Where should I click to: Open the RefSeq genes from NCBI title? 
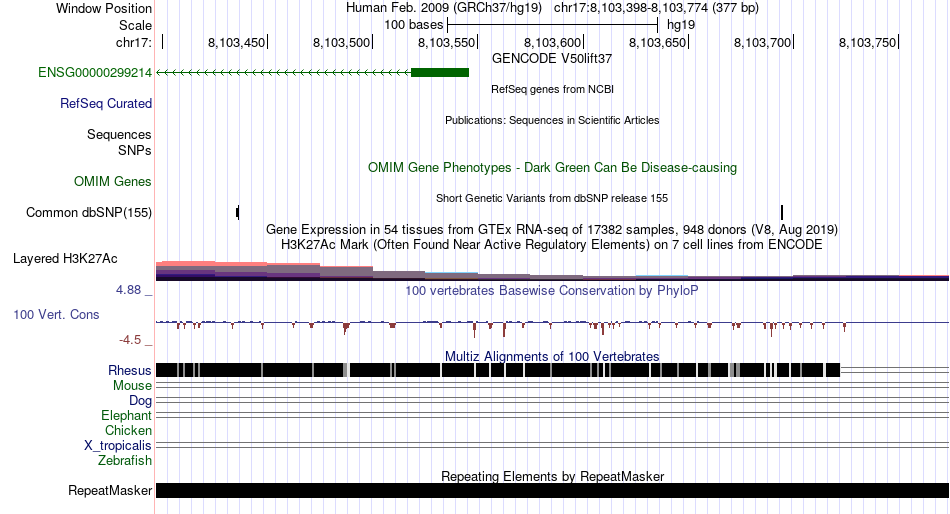pos(552,89)
